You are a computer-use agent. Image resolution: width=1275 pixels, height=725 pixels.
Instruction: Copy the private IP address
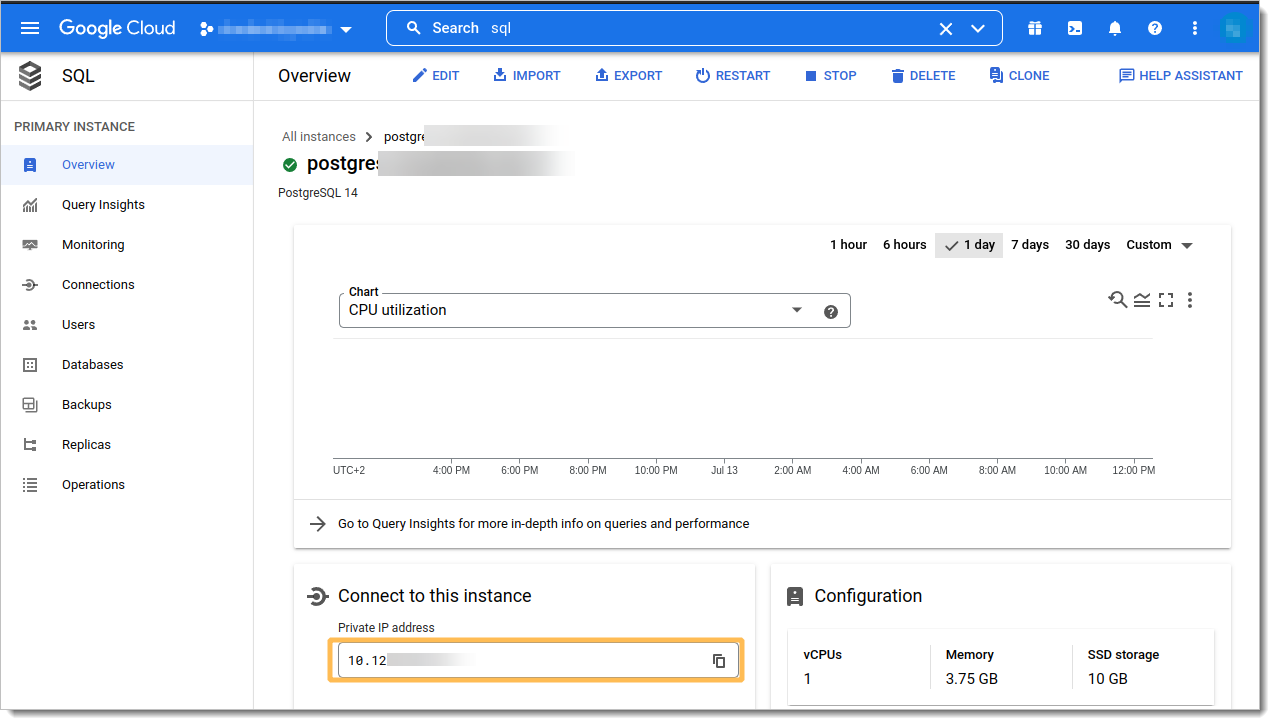[719, 661]
